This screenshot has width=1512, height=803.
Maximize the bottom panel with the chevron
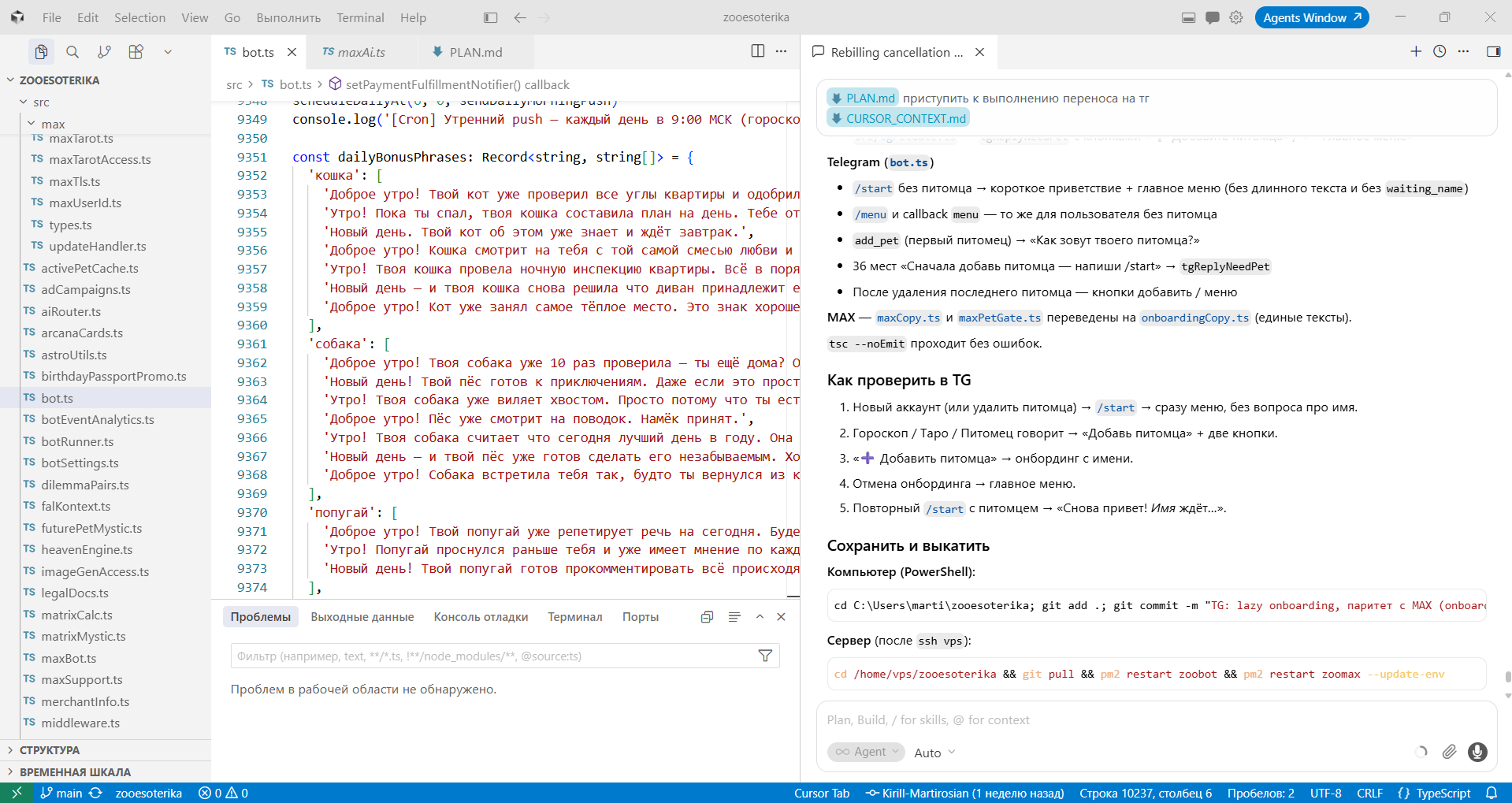point(760,617)
